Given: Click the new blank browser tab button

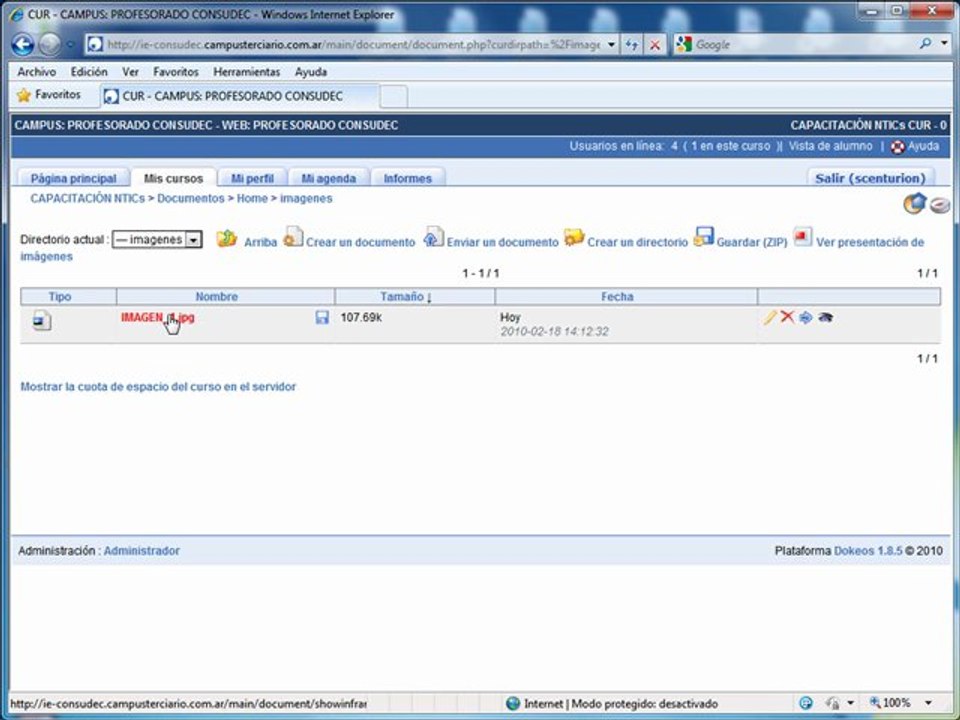Looking at the screenshot, I should (394, 97).
